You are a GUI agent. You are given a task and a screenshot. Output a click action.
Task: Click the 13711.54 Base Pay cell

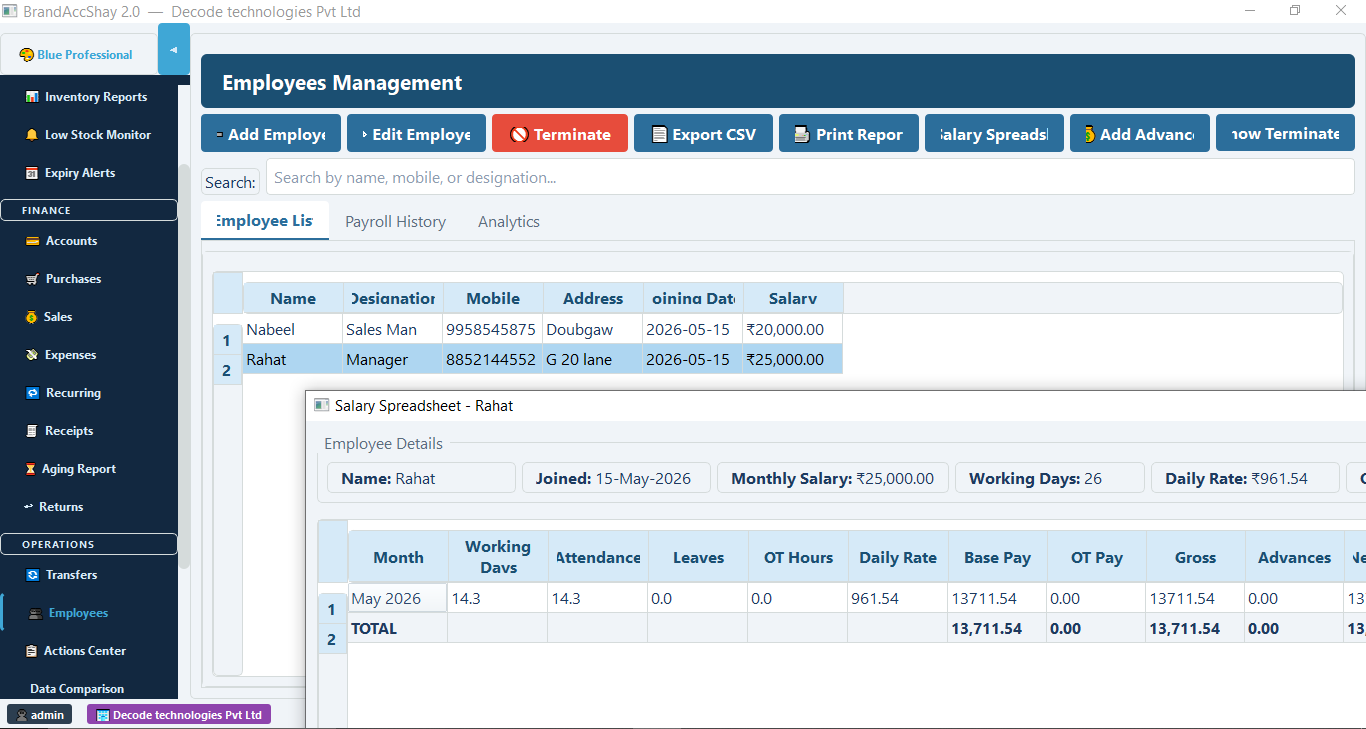[x=997, y=598]
